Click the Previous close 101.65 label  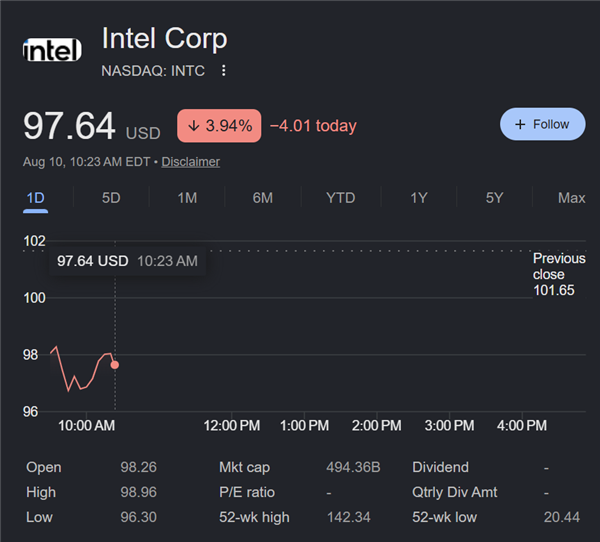point(559,274)
